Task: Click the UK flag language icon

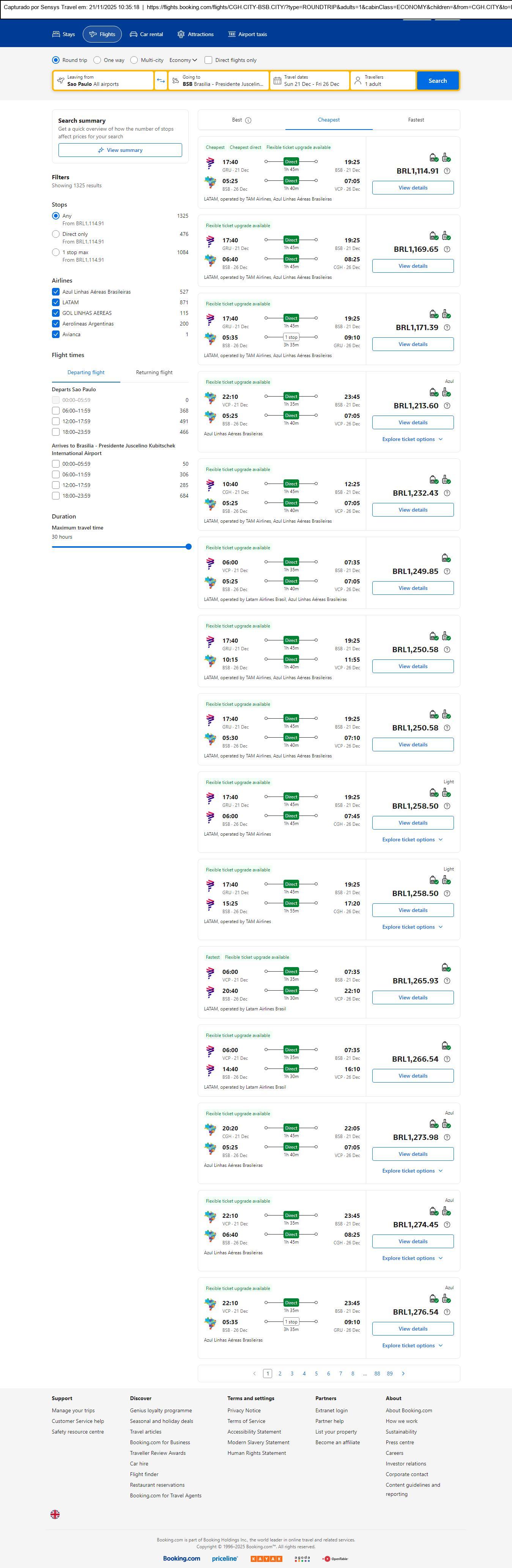Action: click(x=55, y=1514)
